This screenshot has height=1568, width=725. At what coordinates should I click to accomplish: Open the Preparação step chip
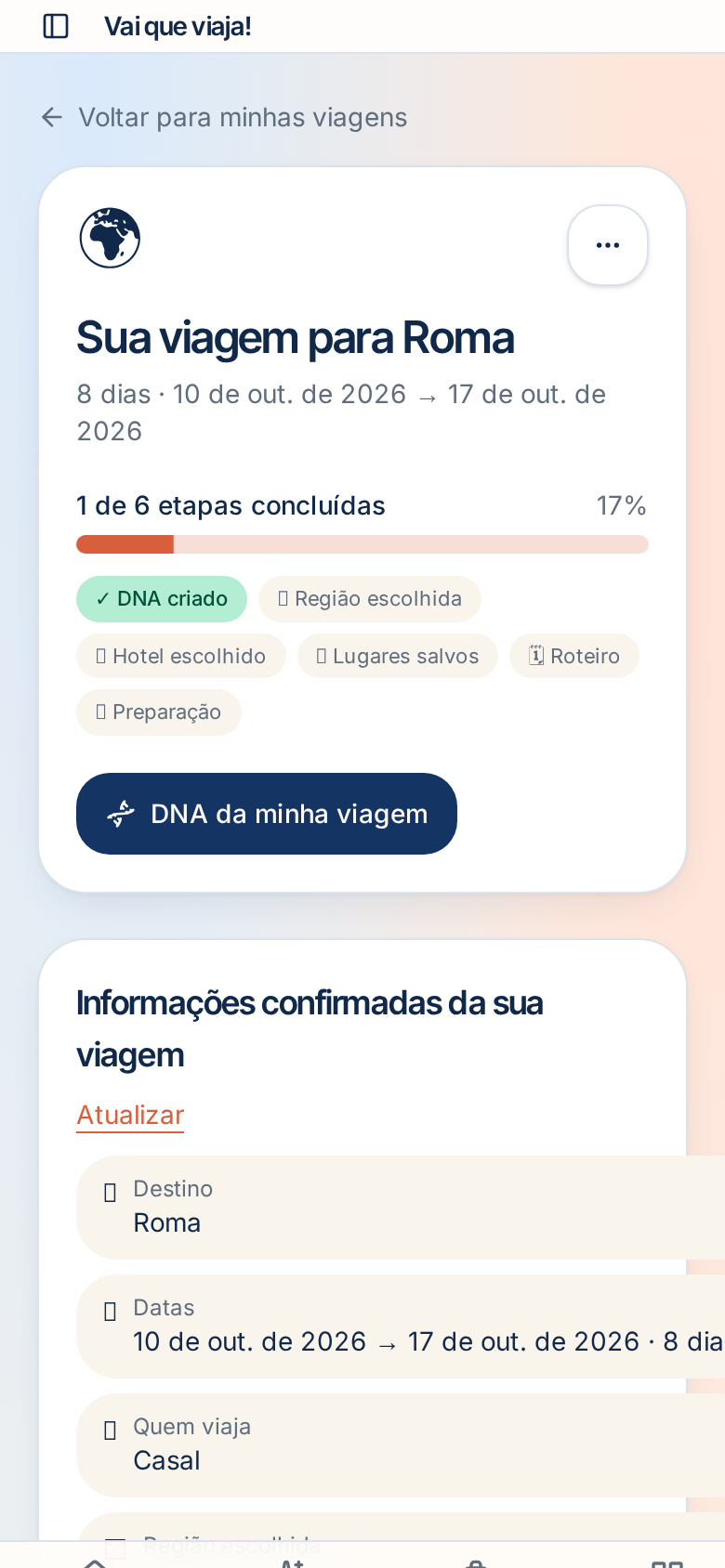click(x=159, y=712)
